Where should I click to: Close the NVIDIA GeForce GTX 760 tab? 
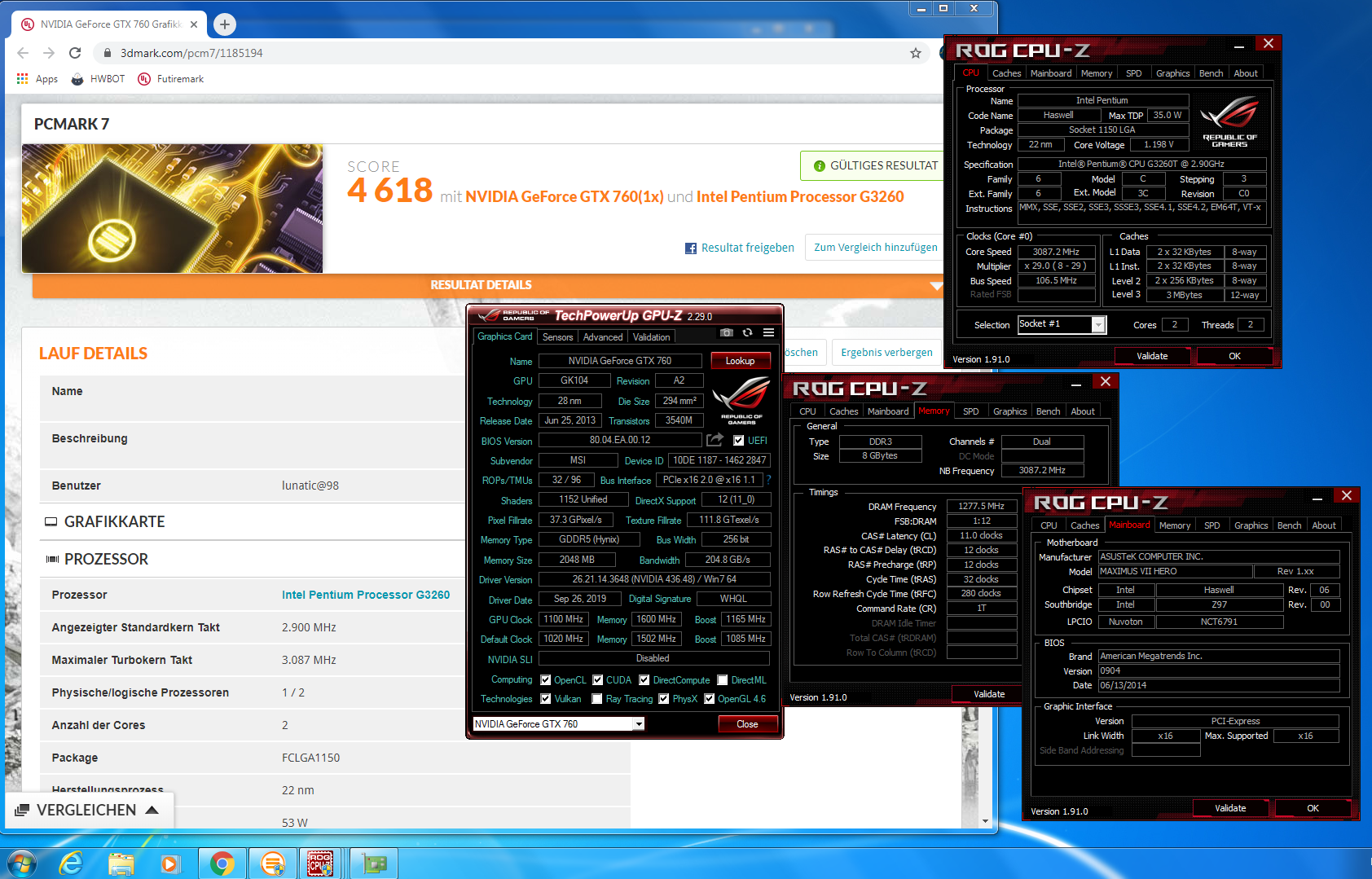[x=194, y=24]
